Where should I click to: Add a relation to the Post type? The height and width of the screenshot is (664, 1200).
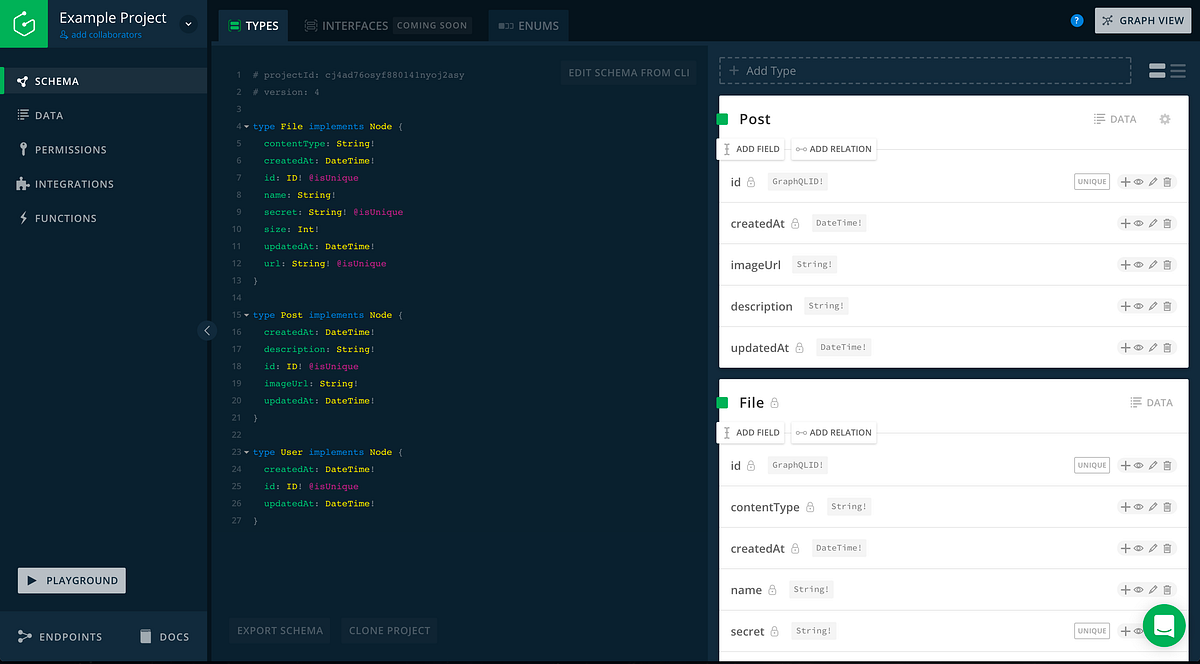click(833, 148)
